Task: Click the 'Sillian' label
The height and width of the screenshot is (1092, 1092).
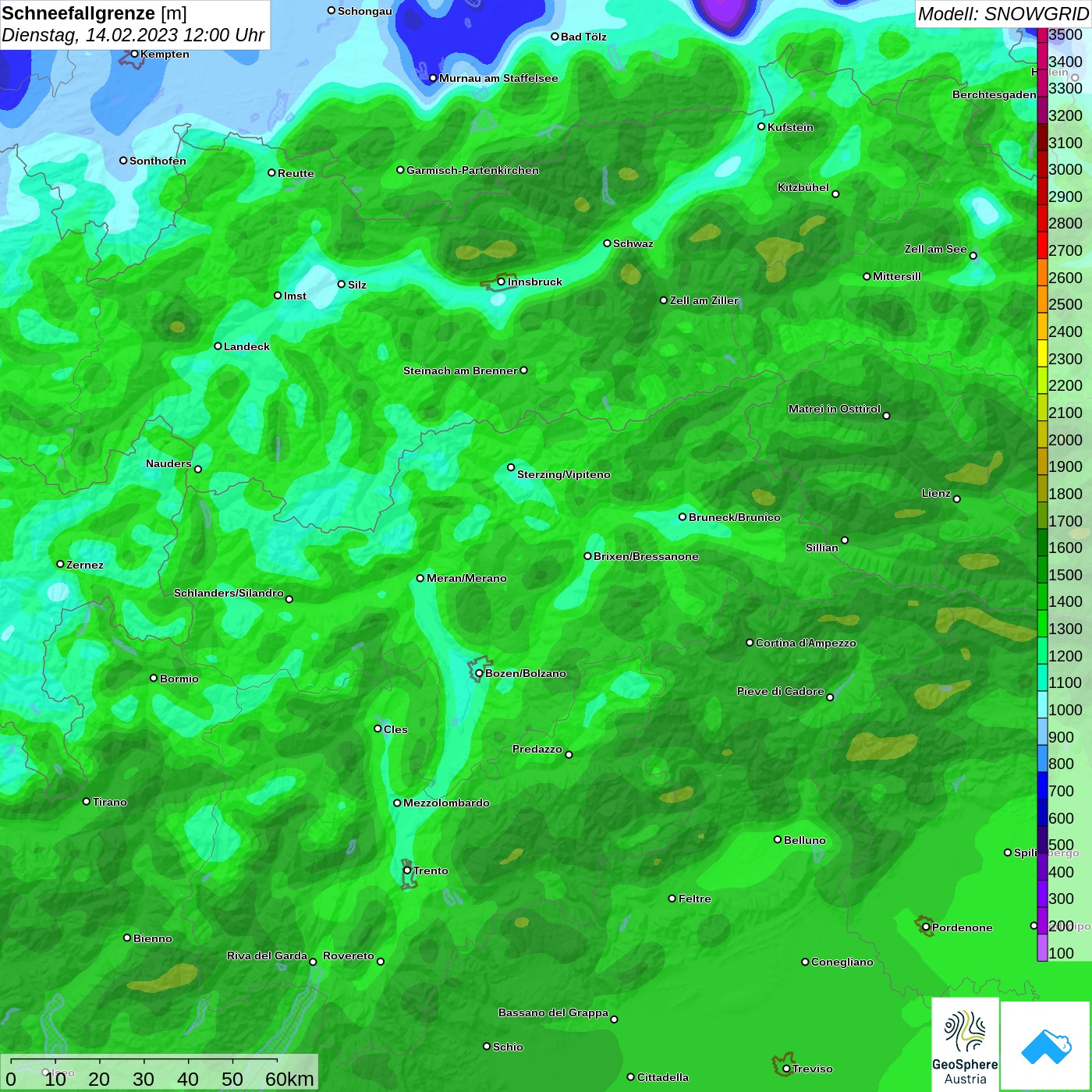Action: click(x=822, y=548)
